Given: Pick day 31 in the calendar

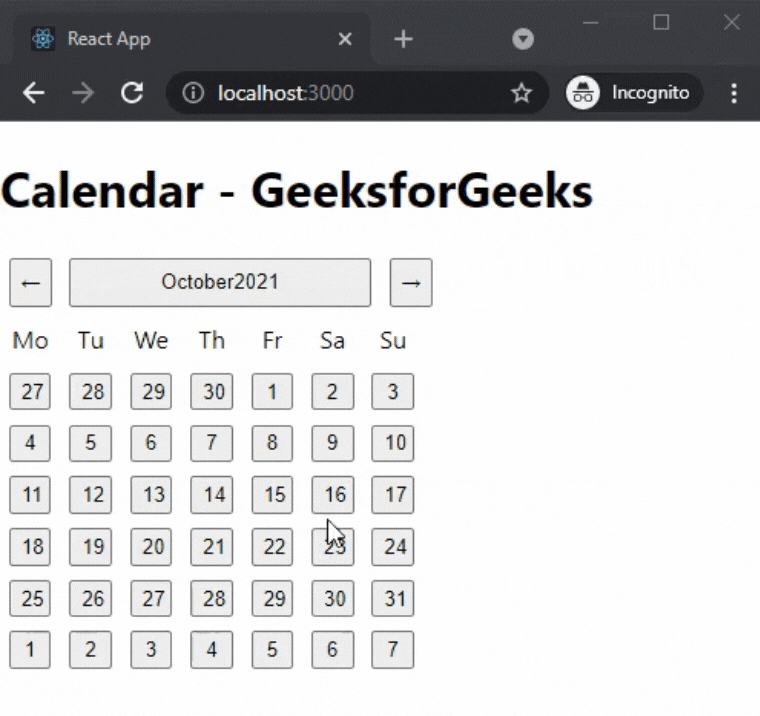Looking at the screenshot, I should tap(393, 599).
